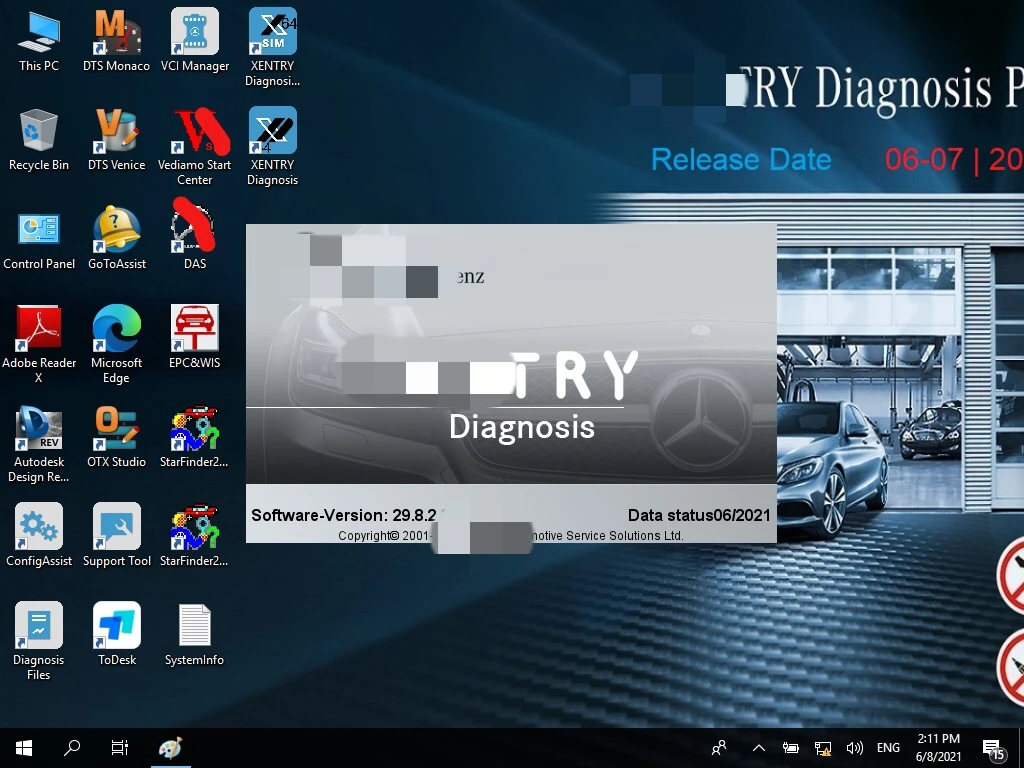Launch VCI Manager from the desktop
Screen dimensions: 1024x768
click(x=194, y=35)
